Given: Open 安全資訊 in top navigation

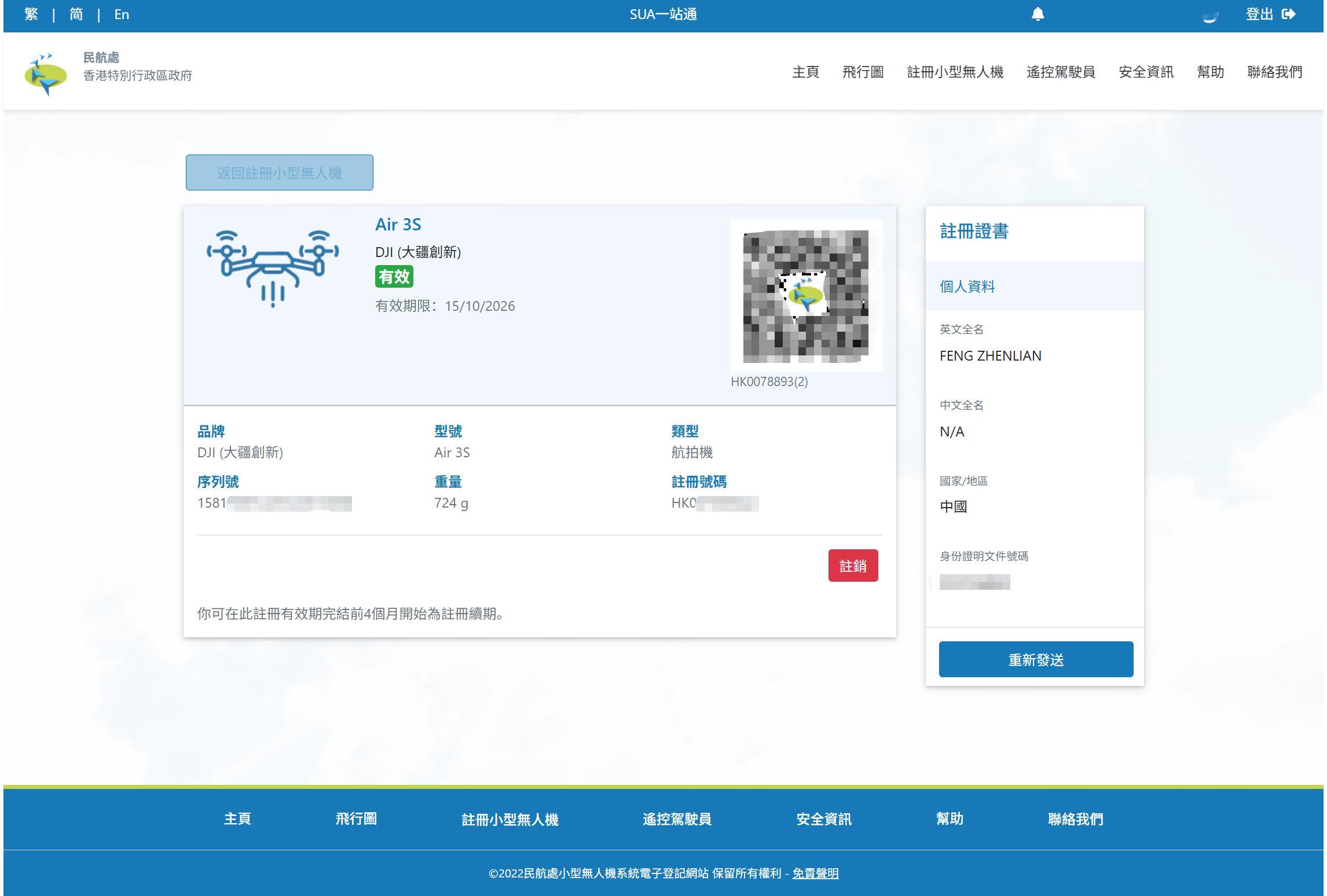Looking at the screenshot, I should click(1146, 72).
